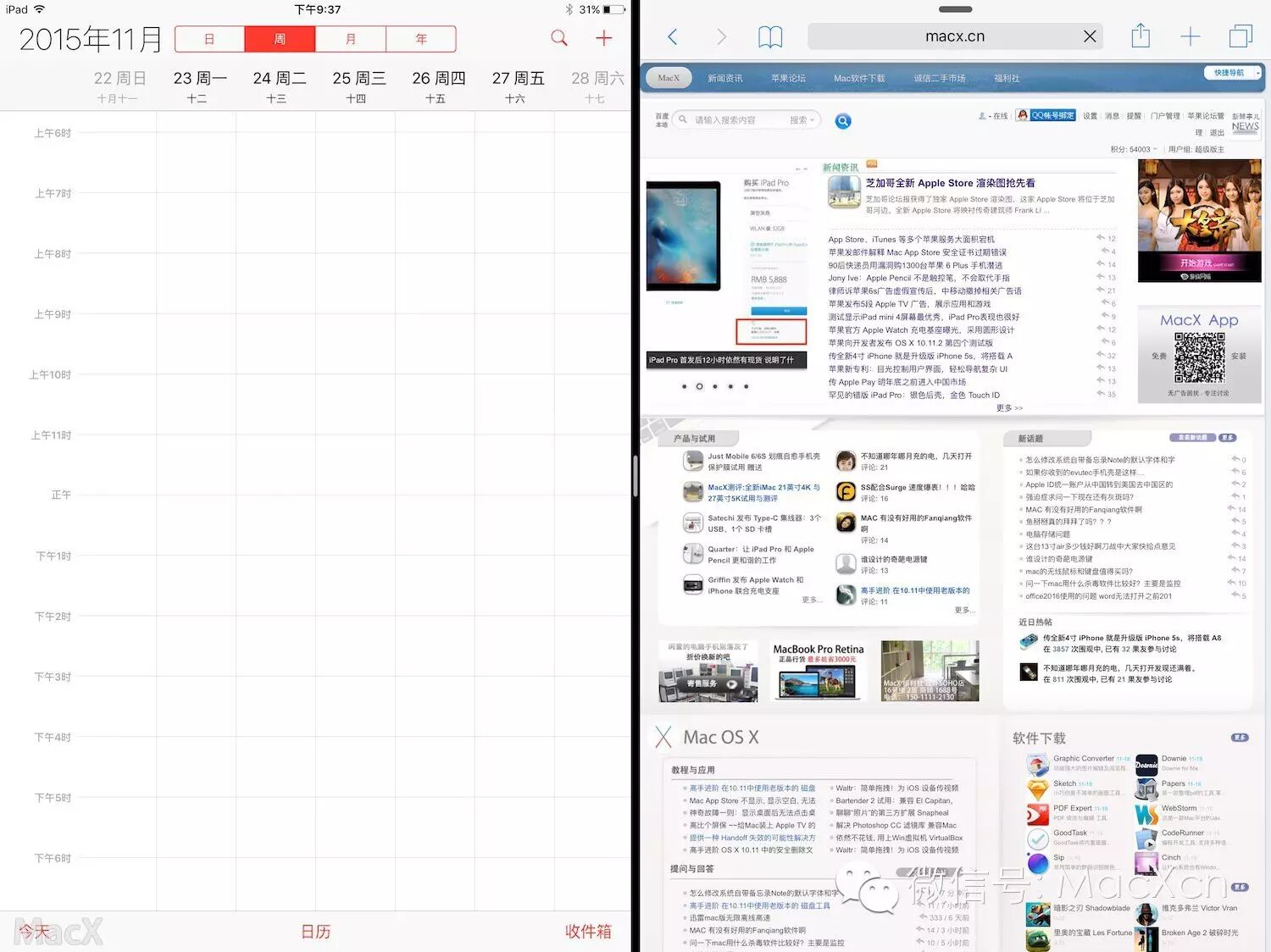
Task: Show all Safari tabs overview icon
Action: click(1240, 36)
